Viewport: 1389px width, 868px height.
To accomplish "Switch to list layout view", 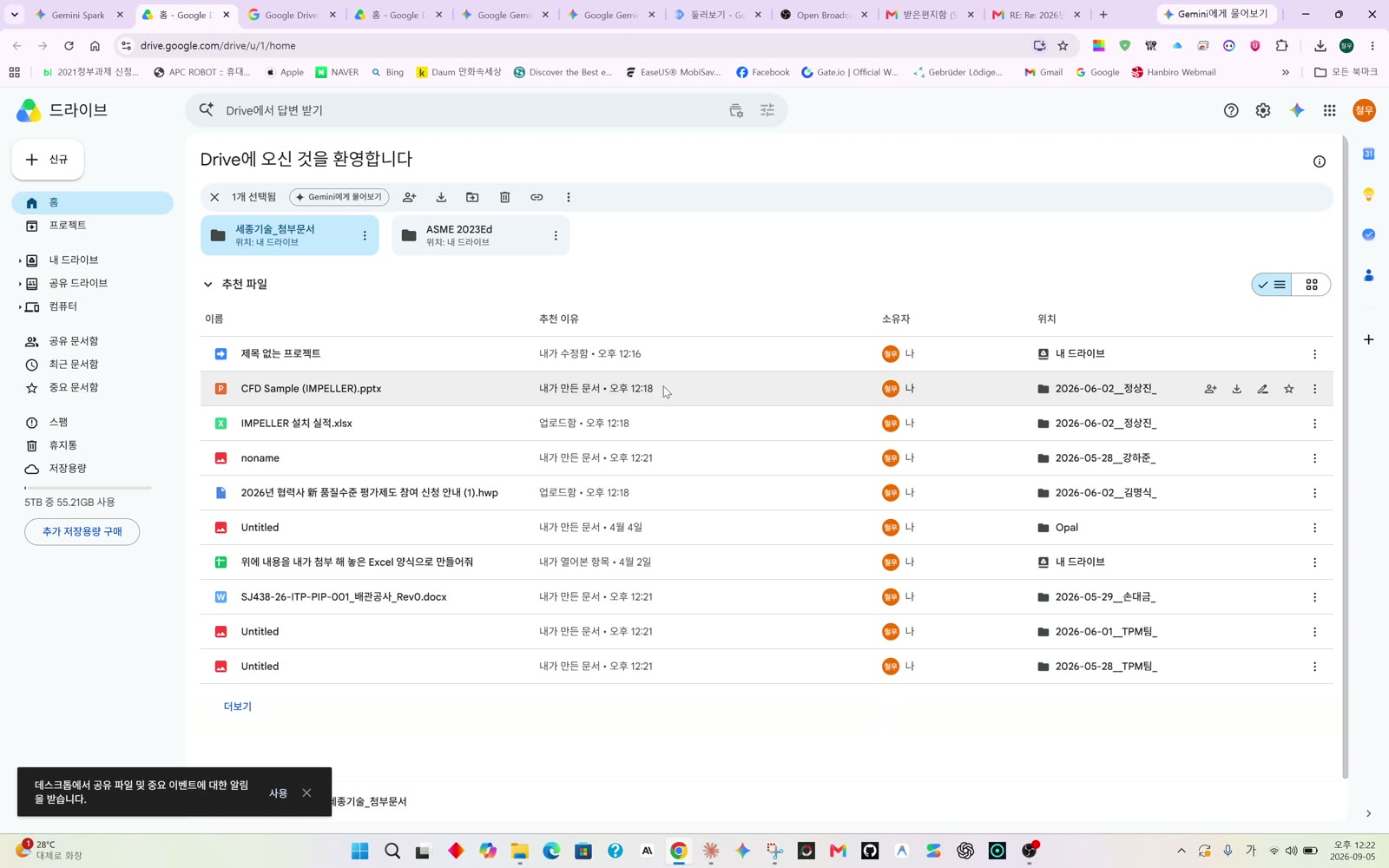I will (x=1272, y=285).
